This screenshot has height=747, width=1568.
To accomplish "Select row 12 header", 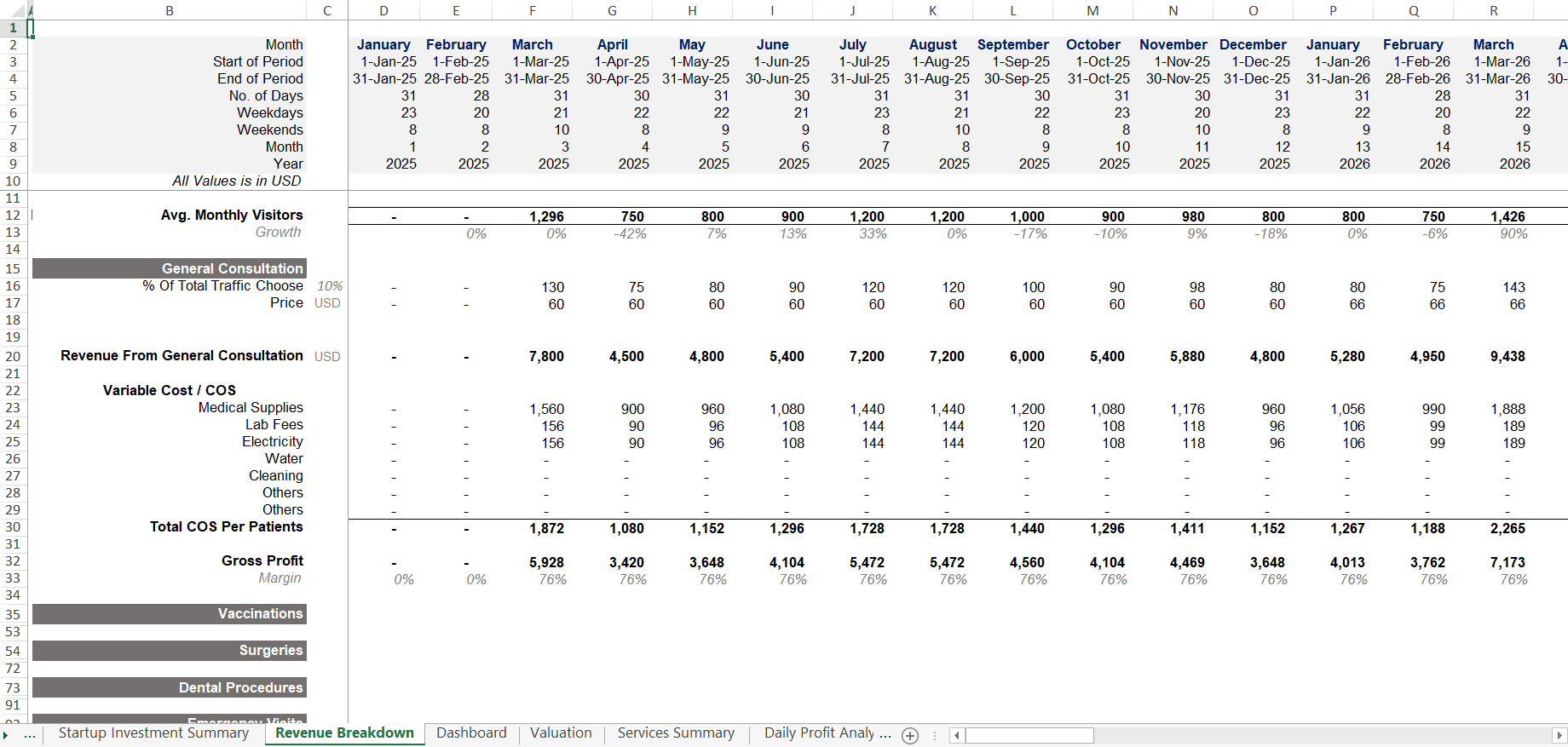I will (13, 215).
